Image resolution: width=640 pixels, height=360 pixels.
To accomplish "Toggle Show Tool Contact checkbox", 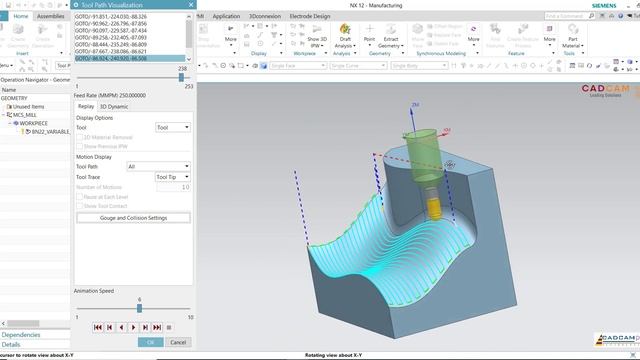I will pos(80,206).
